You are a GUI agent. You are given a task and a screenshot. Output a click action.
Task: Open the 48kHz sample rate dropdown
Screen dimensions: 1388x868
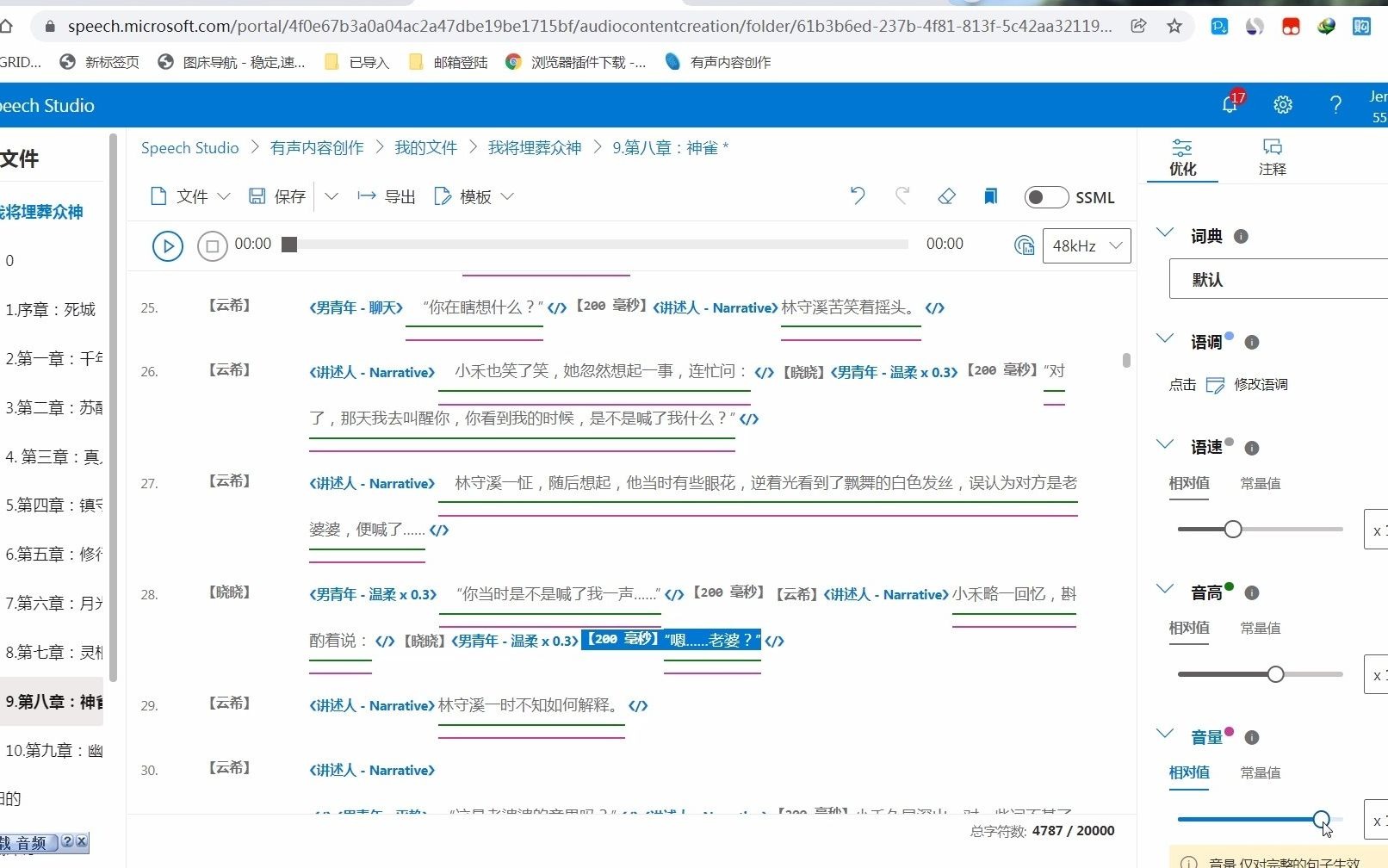click(x=1087, y=245)
